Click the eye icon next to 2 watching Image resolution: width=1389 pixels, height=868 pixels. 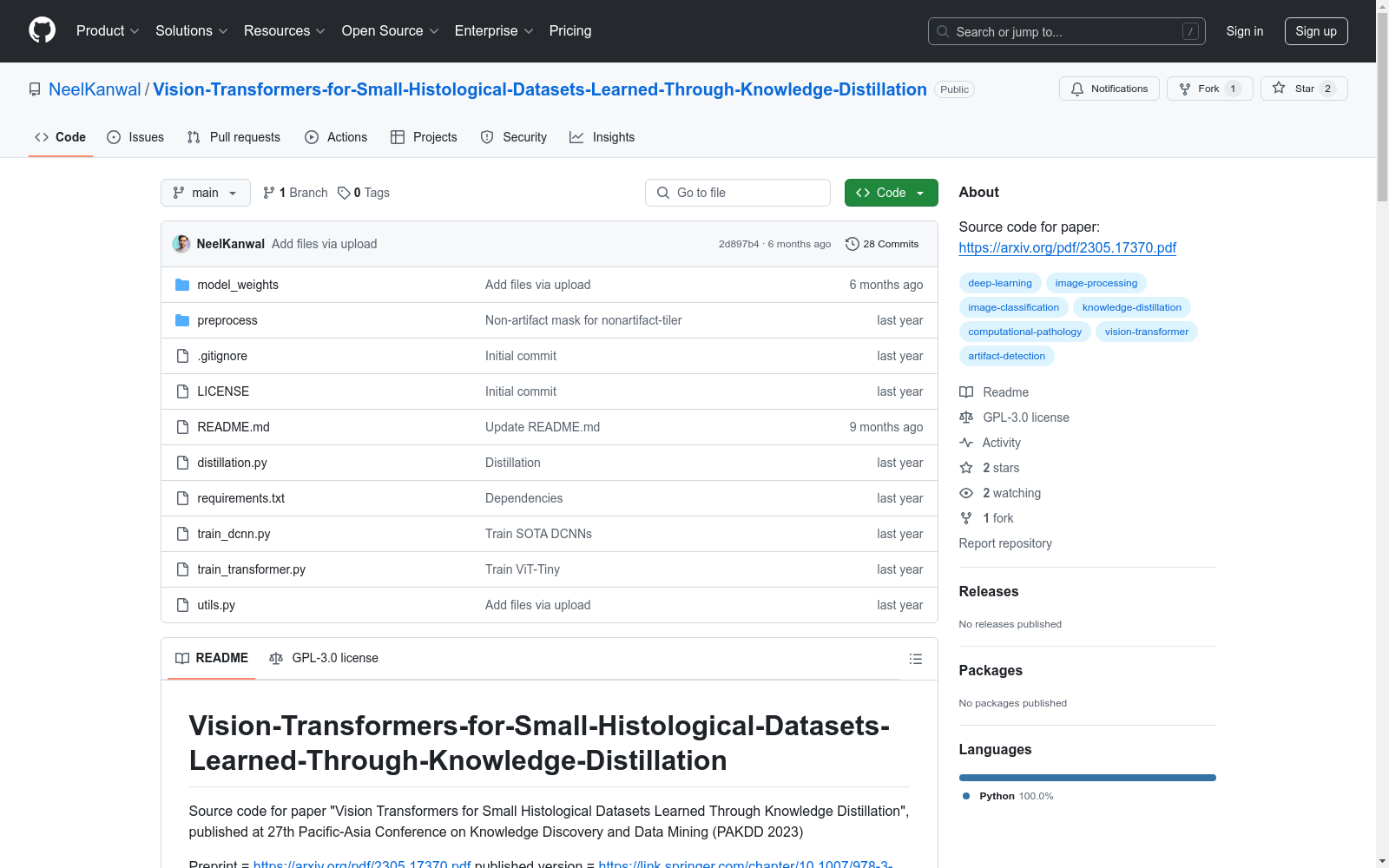coord(966,493)
